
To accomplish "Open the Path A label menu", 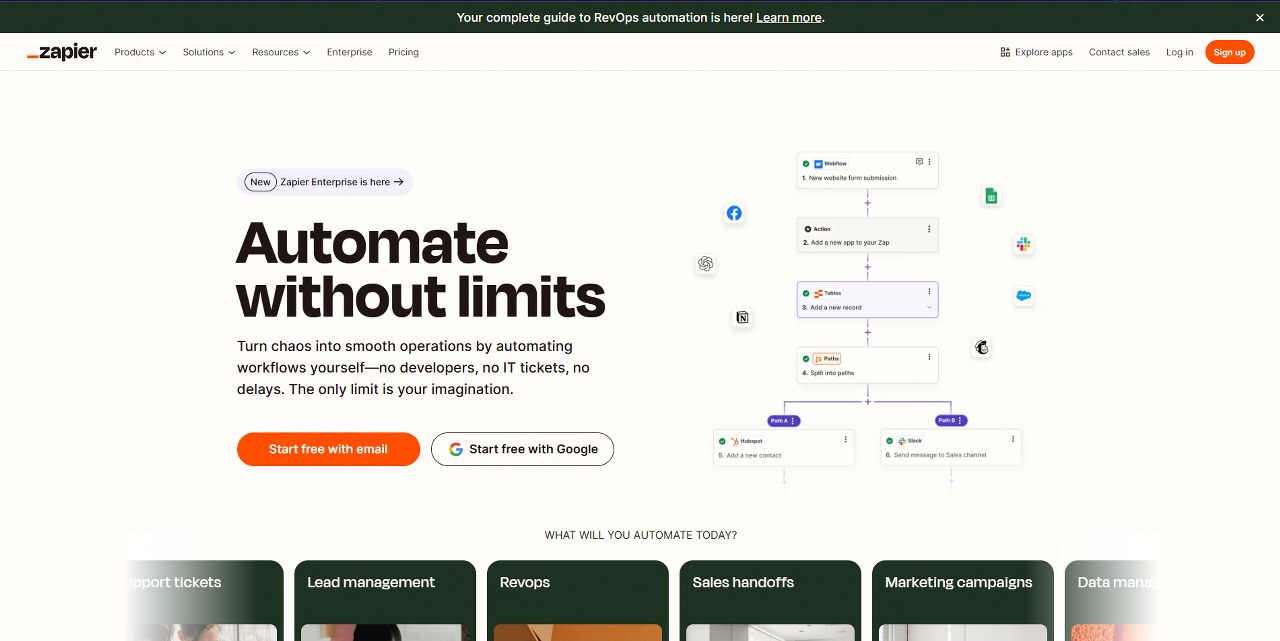I will click(x=783, y=421).
